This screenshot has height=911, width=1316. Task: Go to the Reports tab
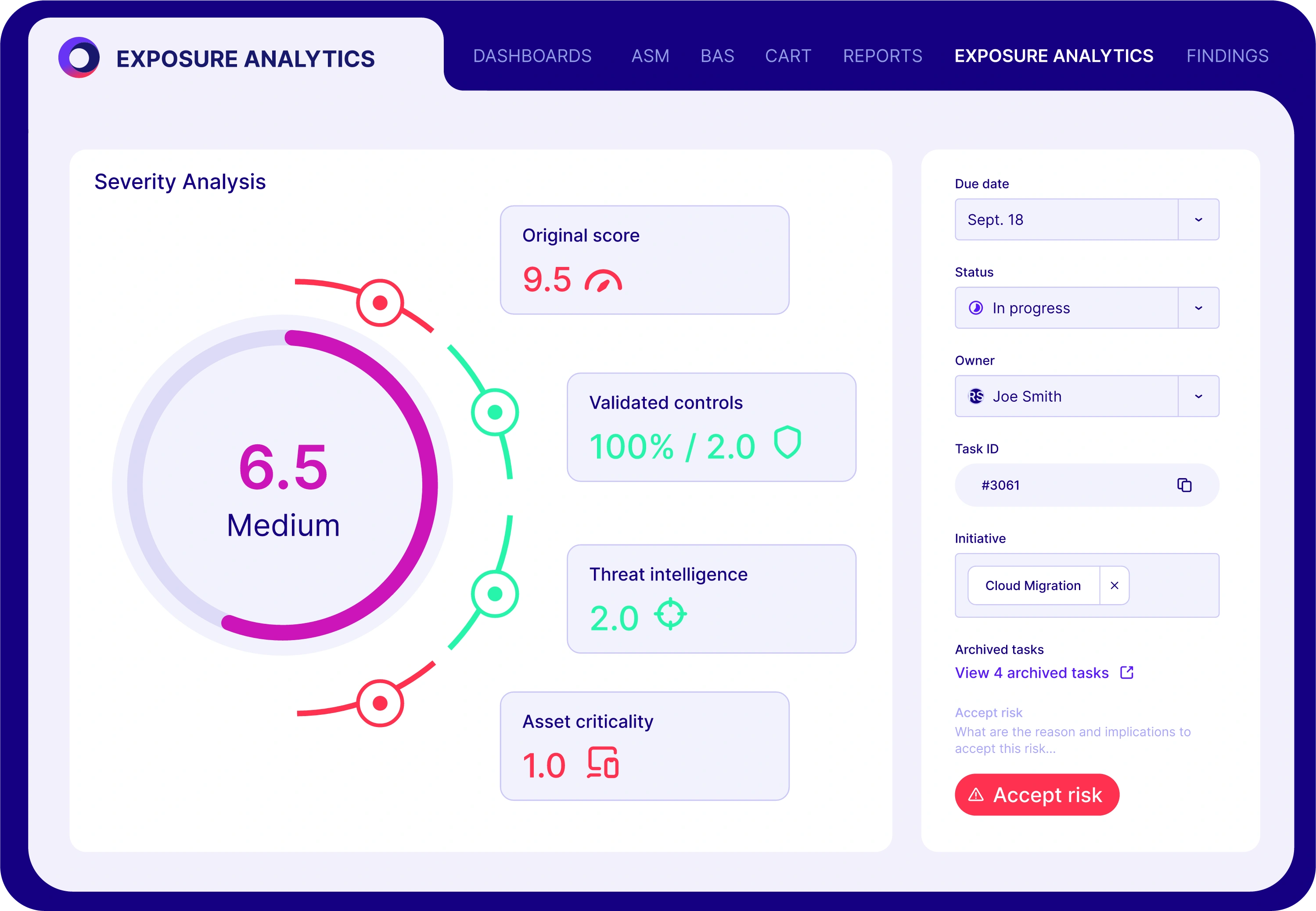882,56
